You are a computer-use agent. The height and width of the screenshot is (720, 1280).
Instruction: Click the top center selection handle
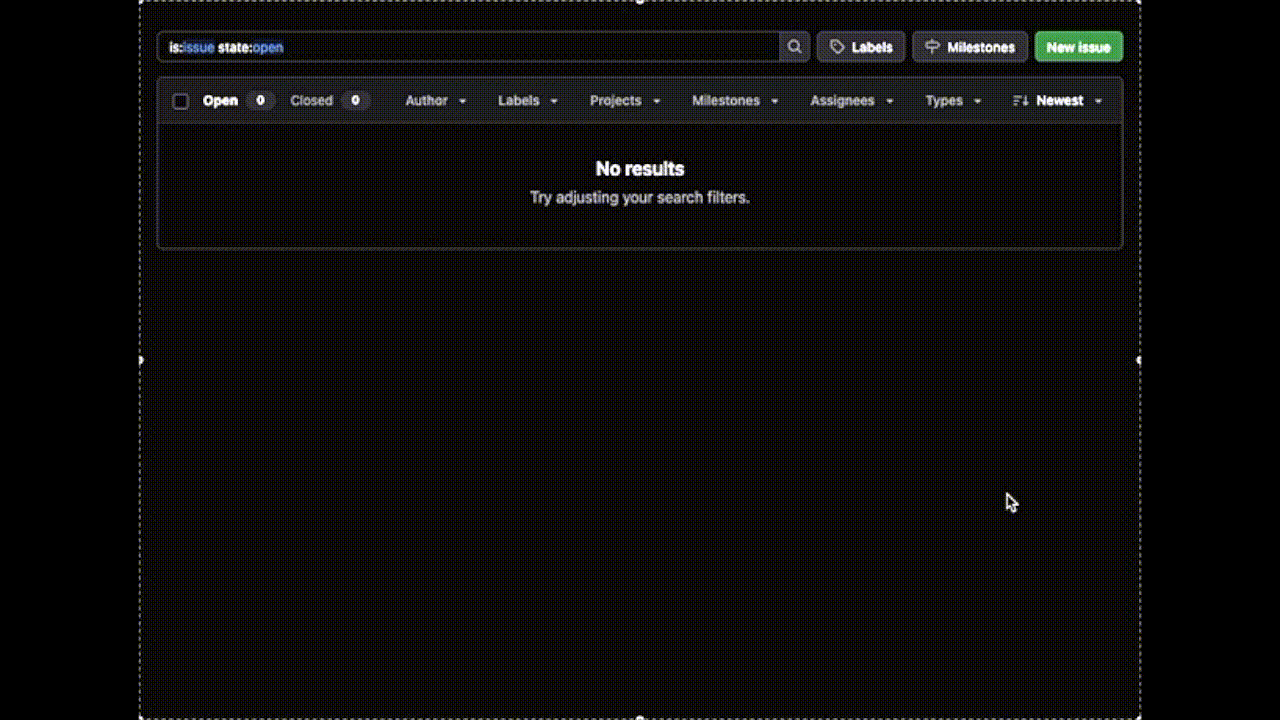click(640, 2)
